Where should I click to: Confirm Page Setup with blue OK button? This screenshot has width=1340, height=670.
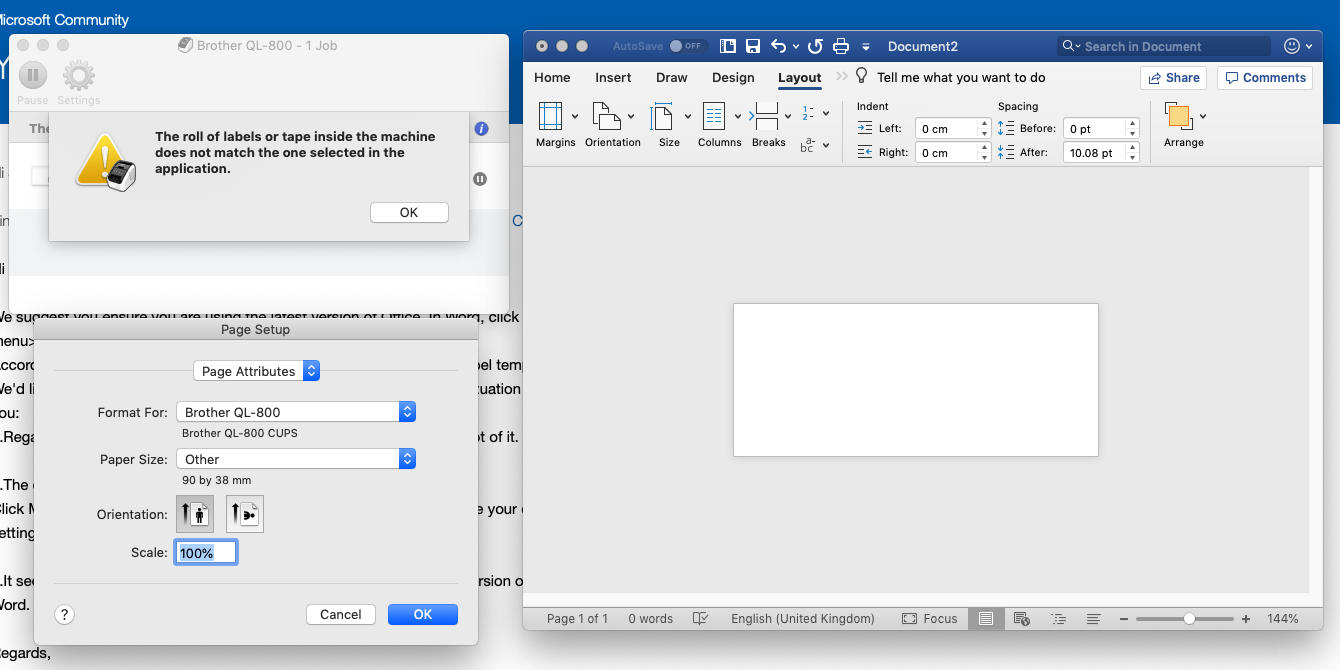click(x=423, y=614)
